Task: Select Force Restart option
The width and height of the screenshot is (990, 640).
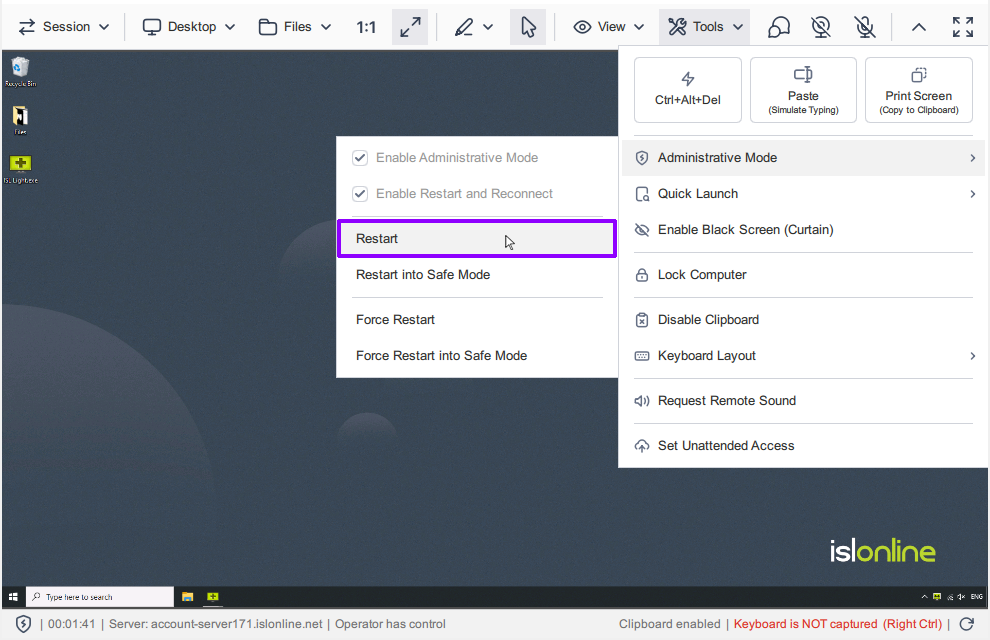Action: click(477, 319)
